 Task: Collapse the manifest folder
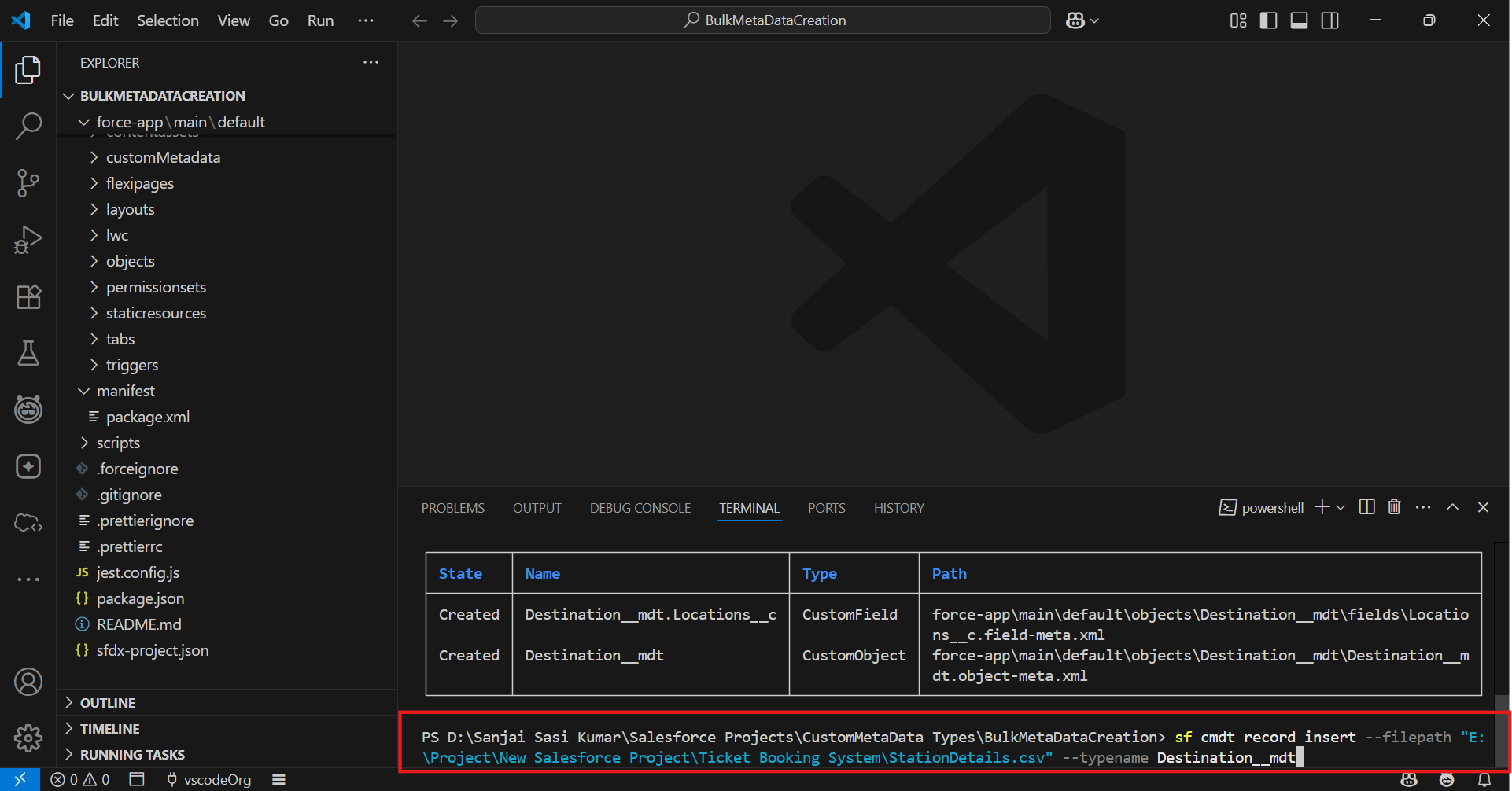pyautogui.click(x=126, y=391)
